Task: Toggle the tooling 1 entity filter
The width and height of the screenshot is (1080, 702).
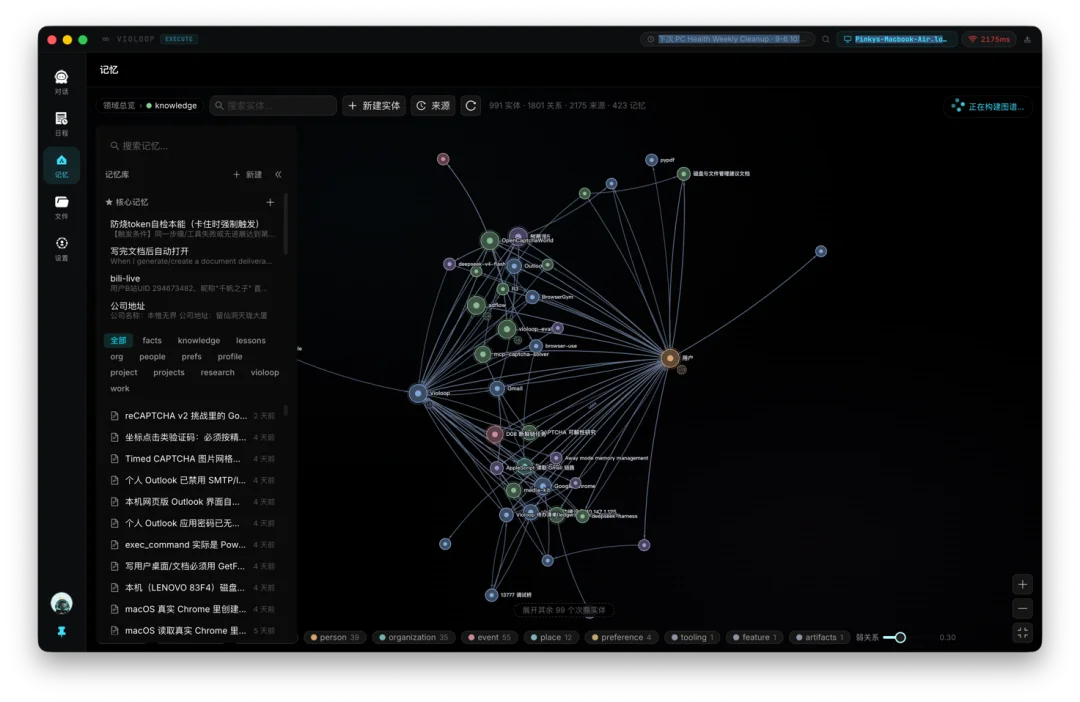Action: 693,637
